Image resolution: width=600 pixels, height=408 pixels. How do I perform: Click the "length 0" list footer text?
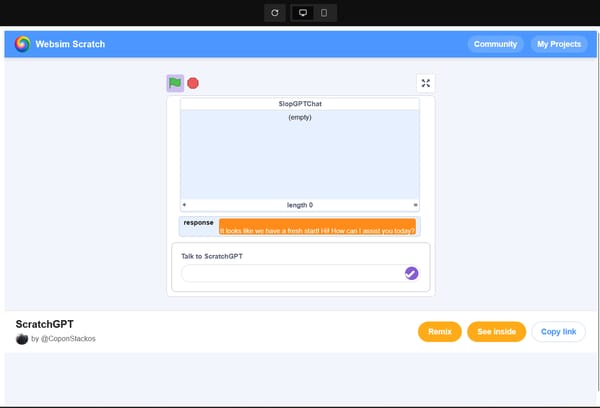coord(300,205)
